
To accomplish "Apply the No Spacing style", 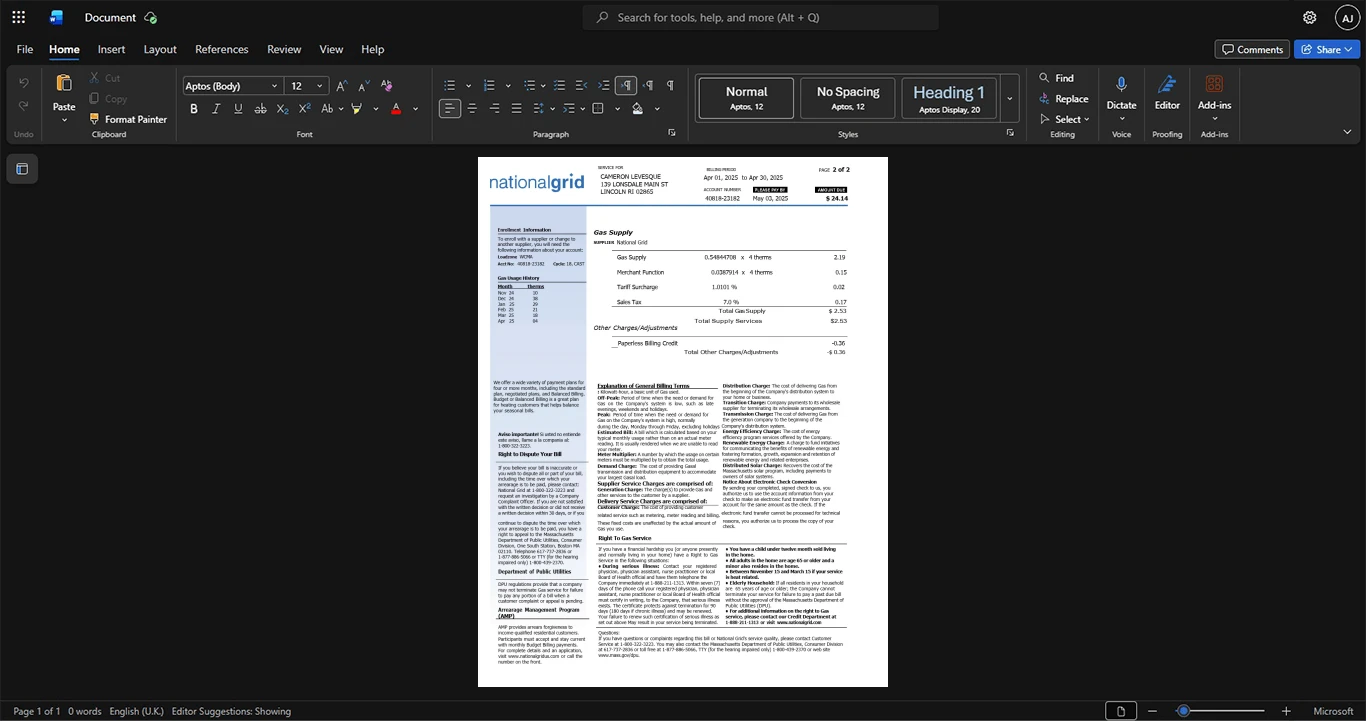I will [x=848, y=98].
